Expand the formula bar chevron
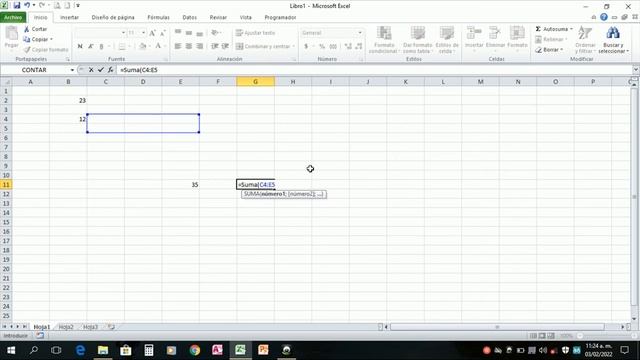The image size is (640, 360). tap(636, 70)
